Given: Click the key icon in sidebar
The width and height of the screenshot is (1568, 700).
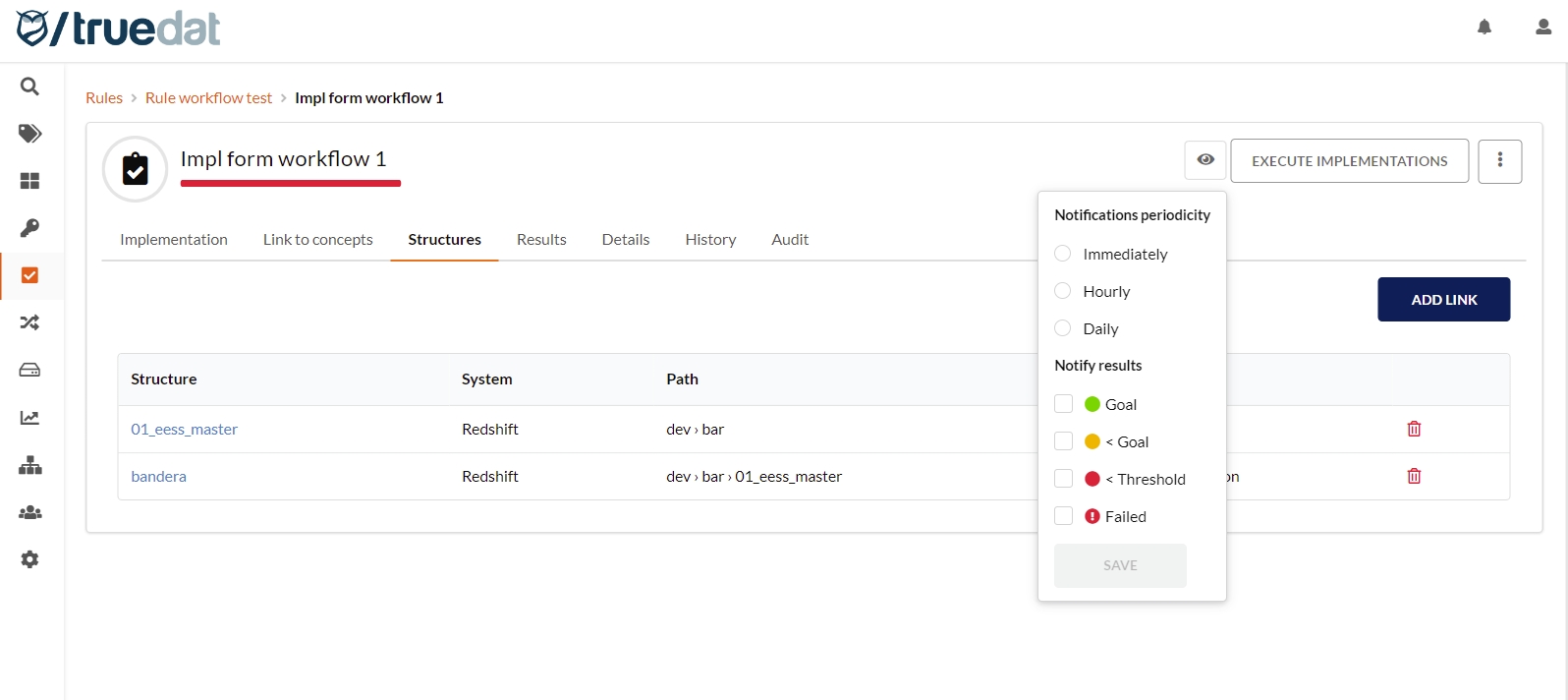Looking at the screenshot, I should pyautogui.click(x=29, y=228).
